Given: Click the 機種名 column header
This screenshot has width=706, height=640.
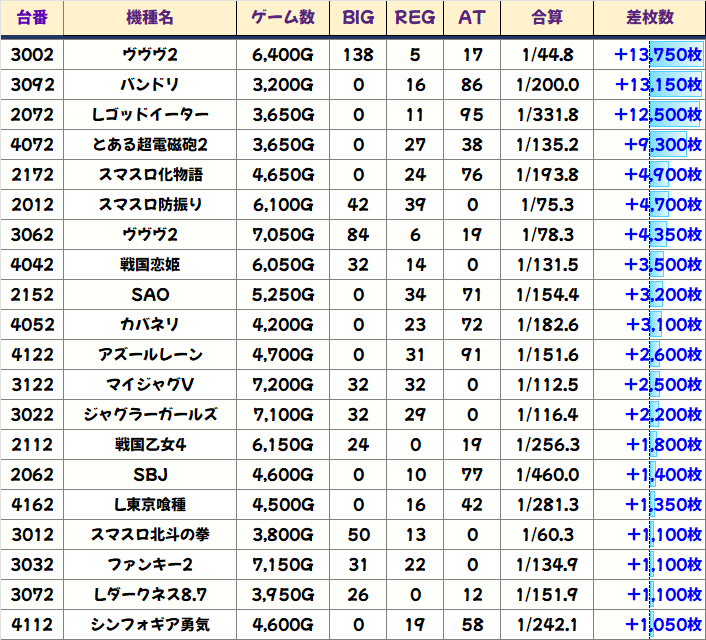Looking at the screenshot, I should coord(153,18).
